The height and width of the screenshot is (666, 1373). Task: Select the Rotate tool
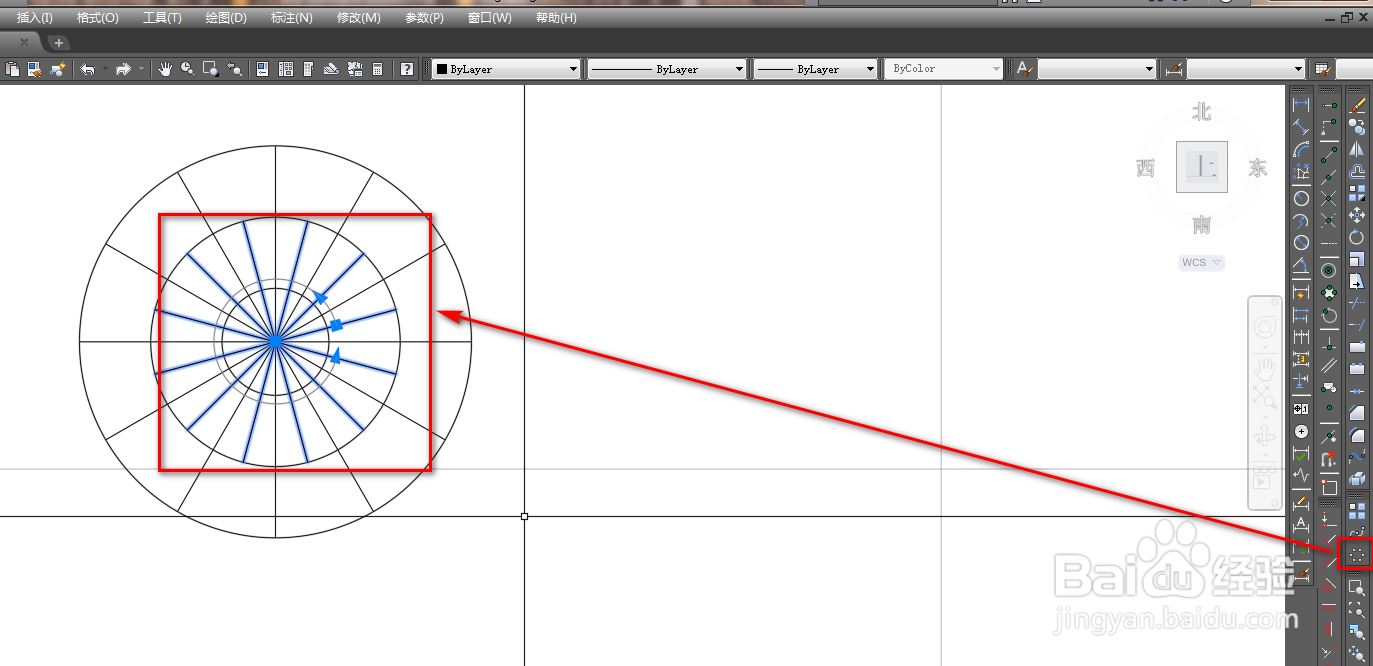[x=1357, y=237]
